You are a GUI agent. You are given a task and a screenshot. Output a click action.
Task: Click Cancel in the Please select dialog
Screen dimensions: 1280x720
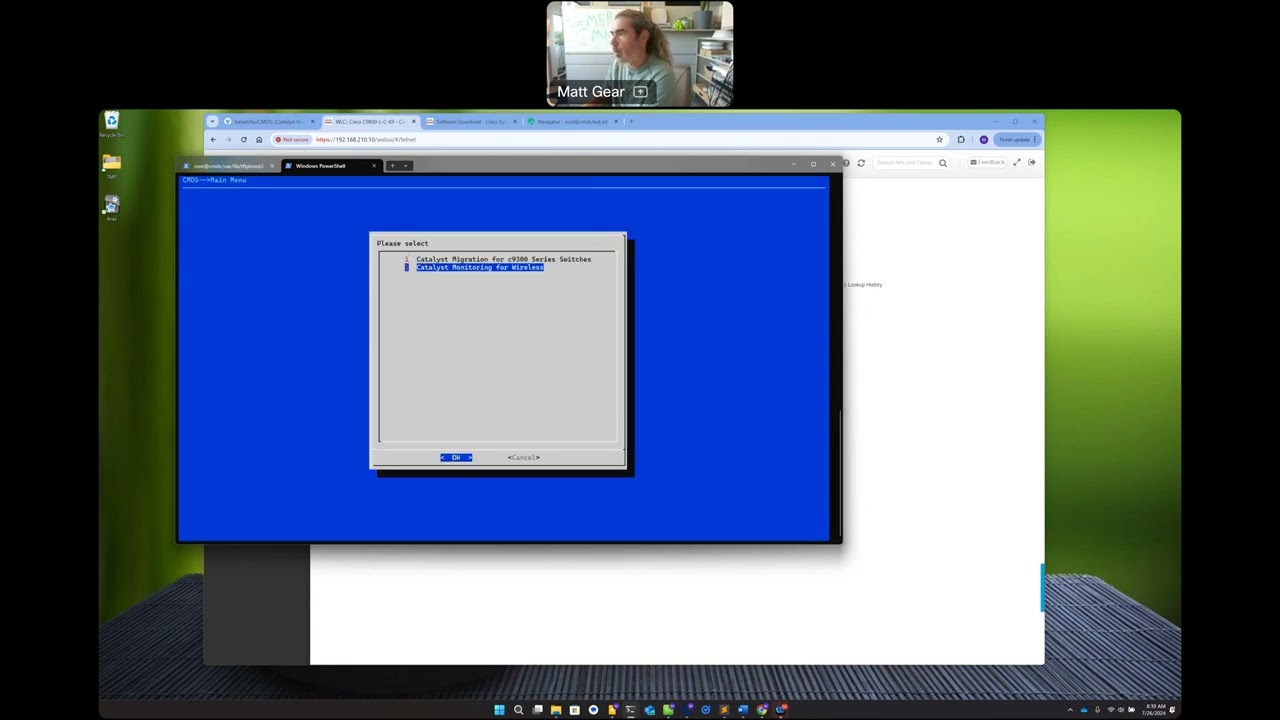point(523,457)
